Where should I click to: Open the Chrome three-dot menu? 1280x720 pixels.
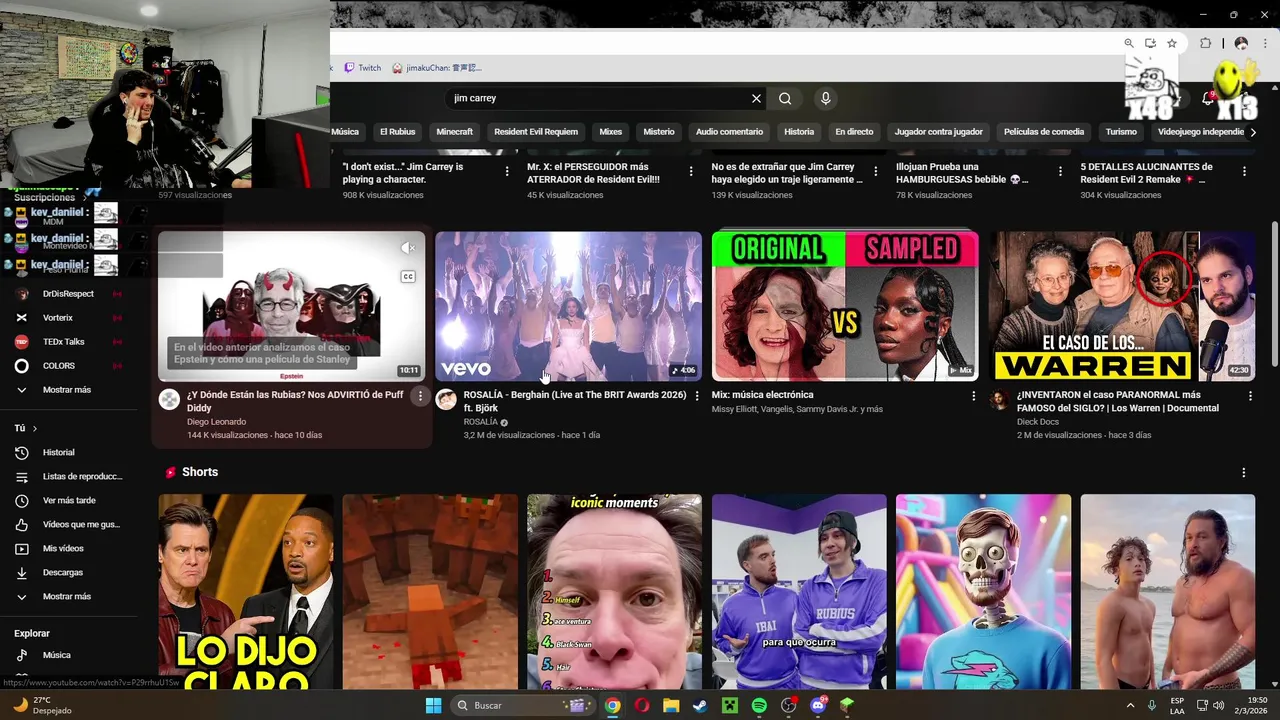(1263, 43)
